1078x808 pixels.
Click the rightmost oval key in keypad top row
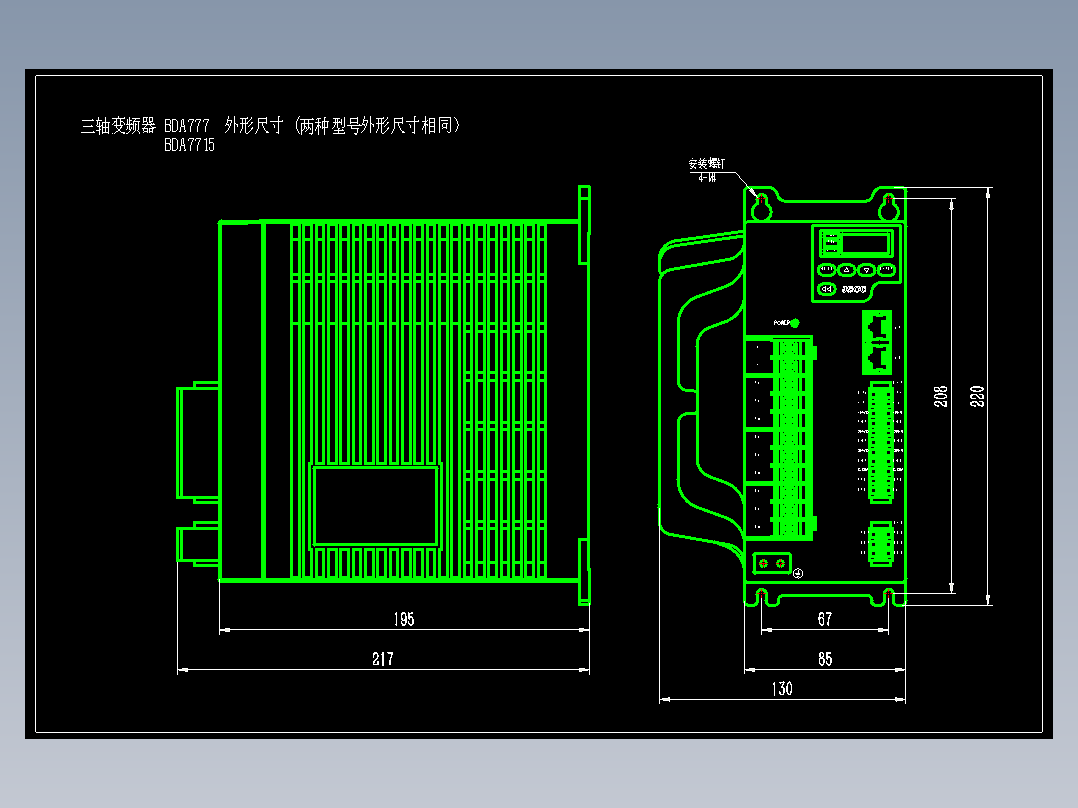[x=886, y=270]
